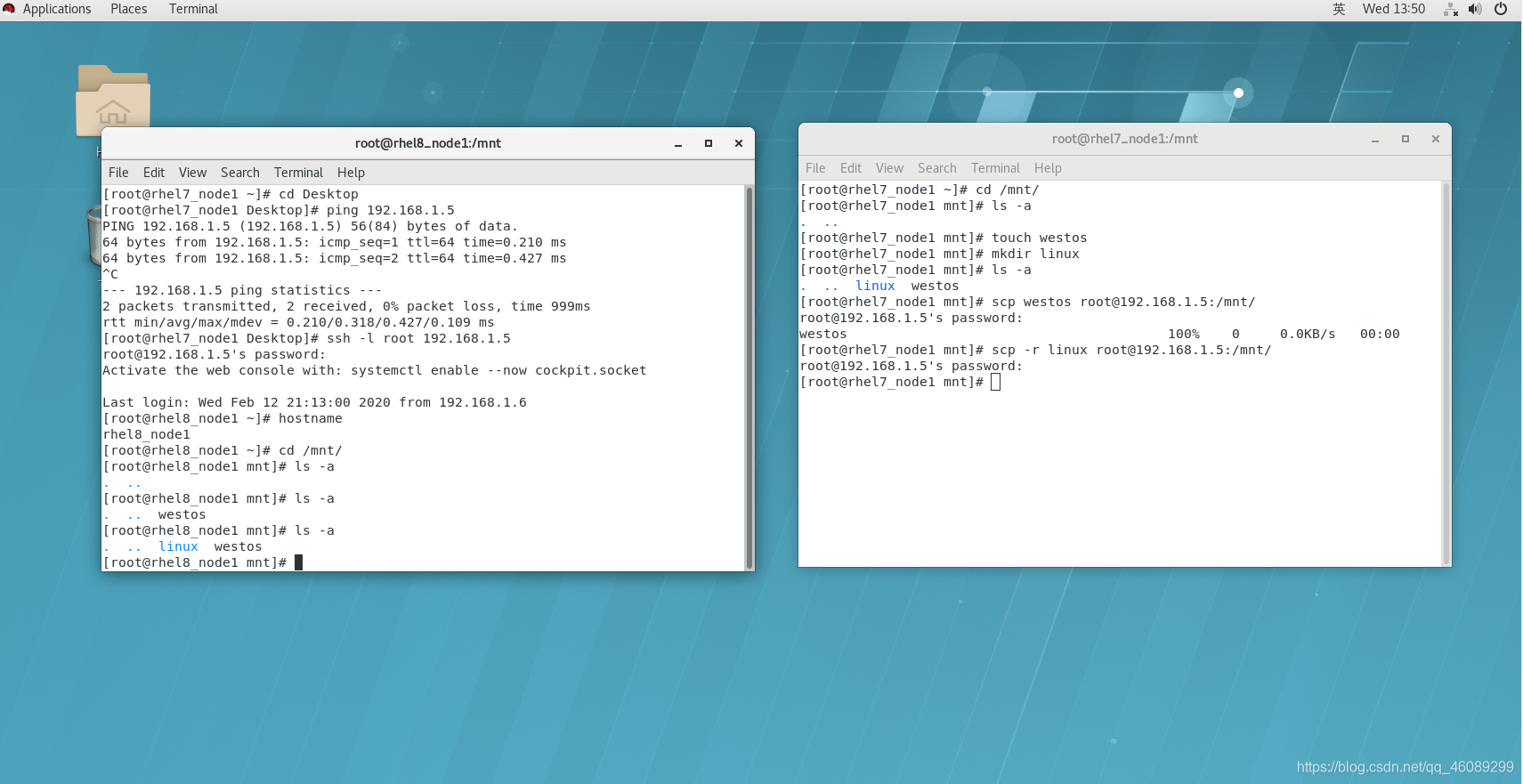Minimize the rhel8_node1 terminal window
The image size is (1523, 784).
pyautogui.click(x=678, y=143)
